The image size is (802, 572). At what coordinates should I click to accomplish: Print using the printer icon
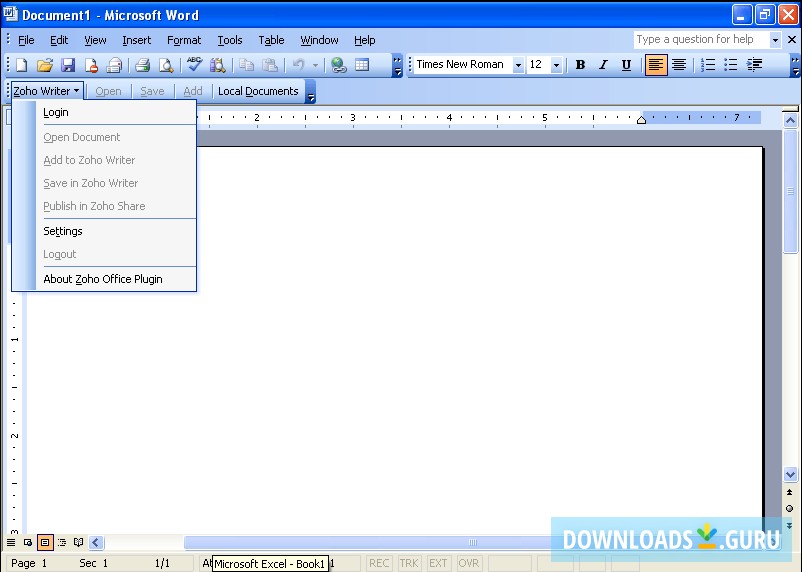[143, 65]
